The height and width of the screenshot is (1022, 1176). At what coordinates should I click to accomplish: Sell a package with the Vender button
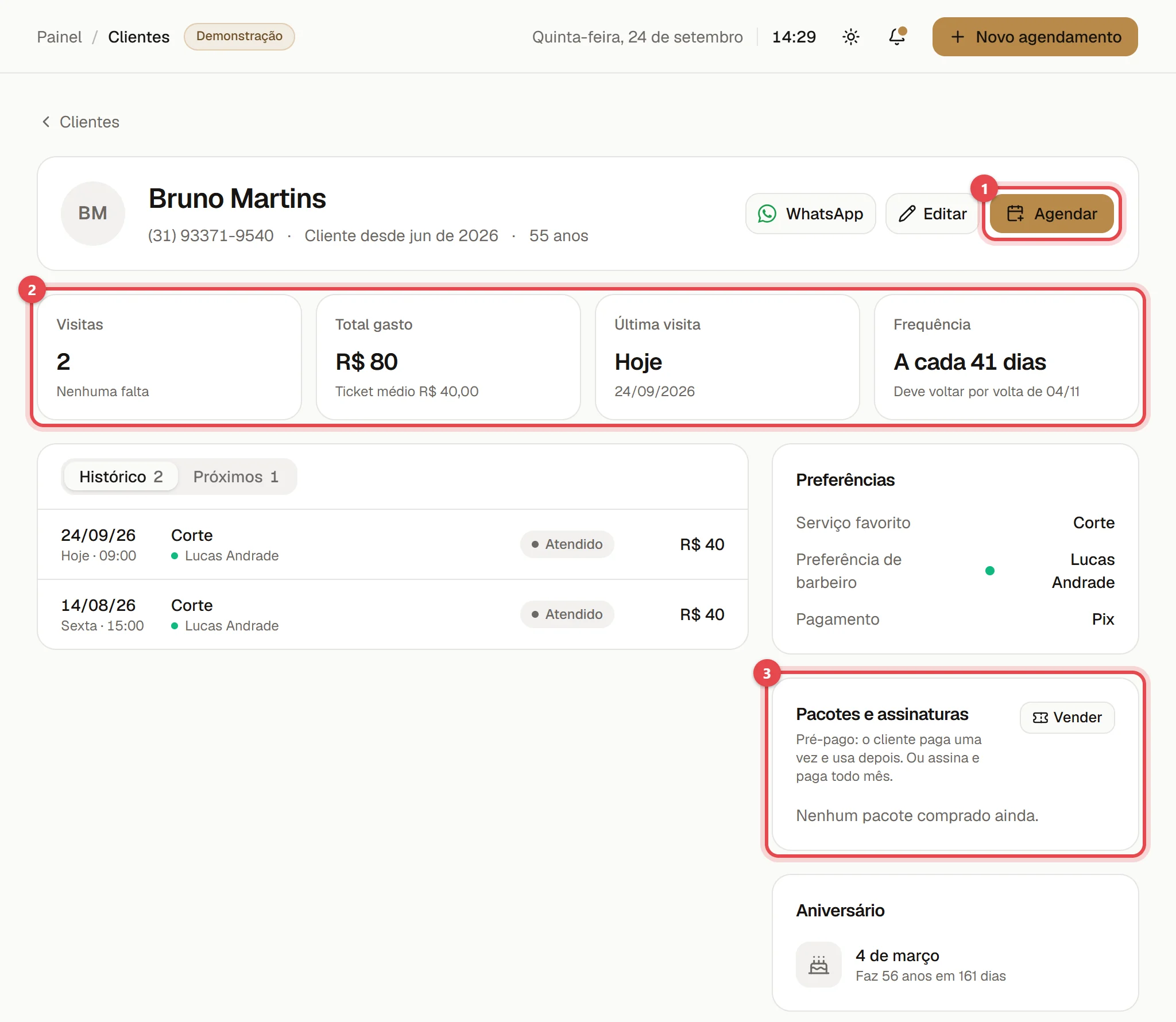pos(1067,718)
